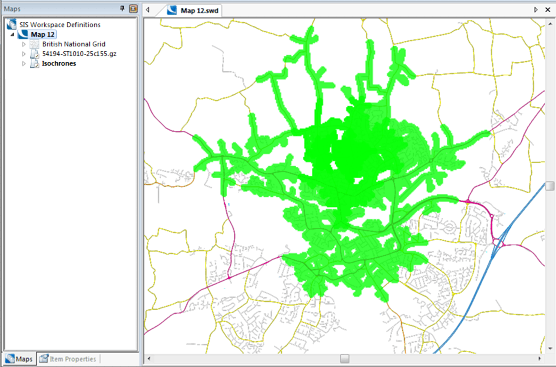The image size is (556, 367).
Task: Switch to the Maps bottom tab
Action: point(19,359)
